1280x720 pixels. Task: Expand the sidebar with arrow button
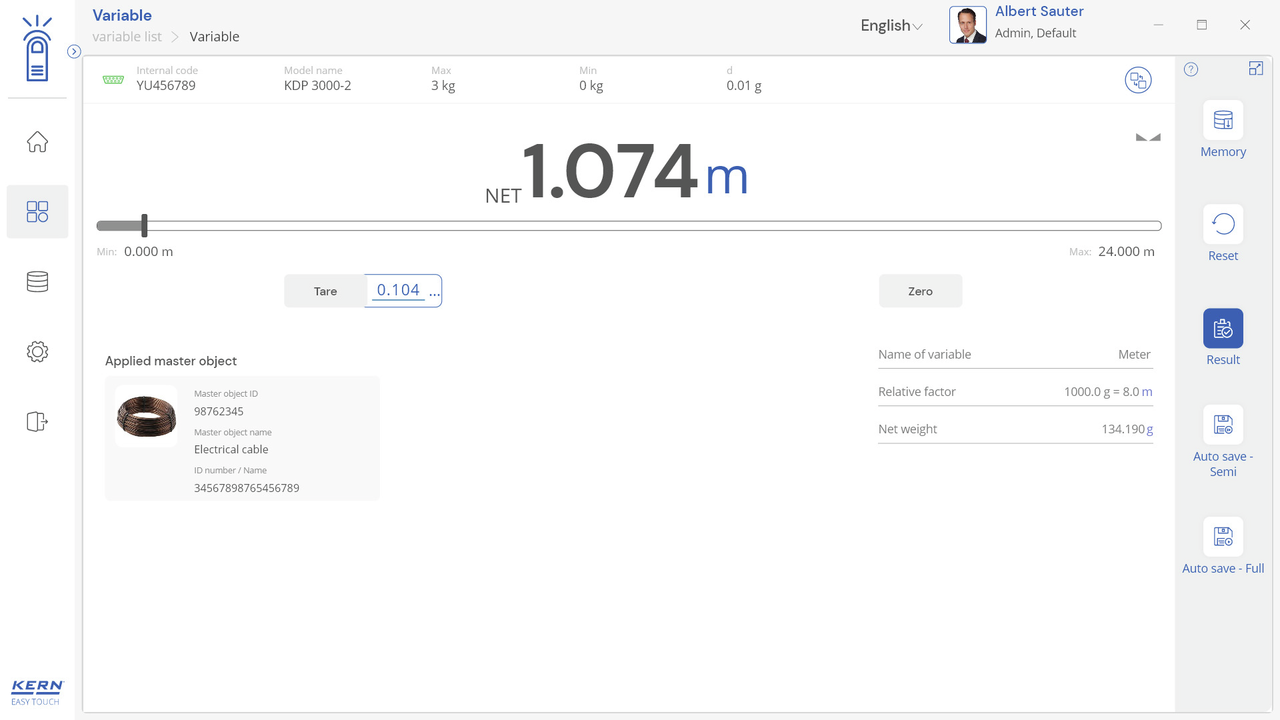74,52
